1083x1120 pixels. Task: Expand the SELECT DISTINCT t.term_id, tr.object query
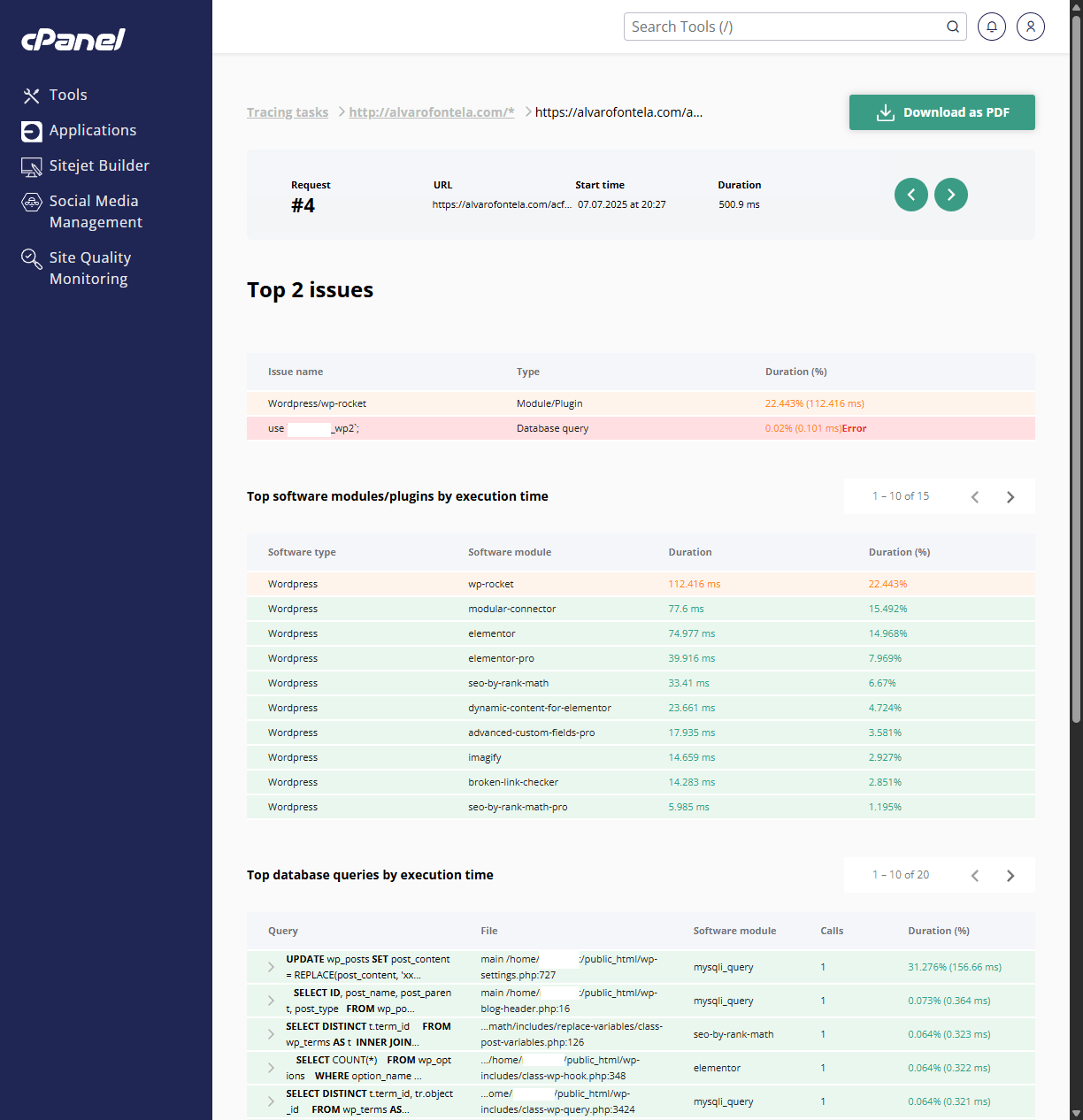pos(271,1101)
